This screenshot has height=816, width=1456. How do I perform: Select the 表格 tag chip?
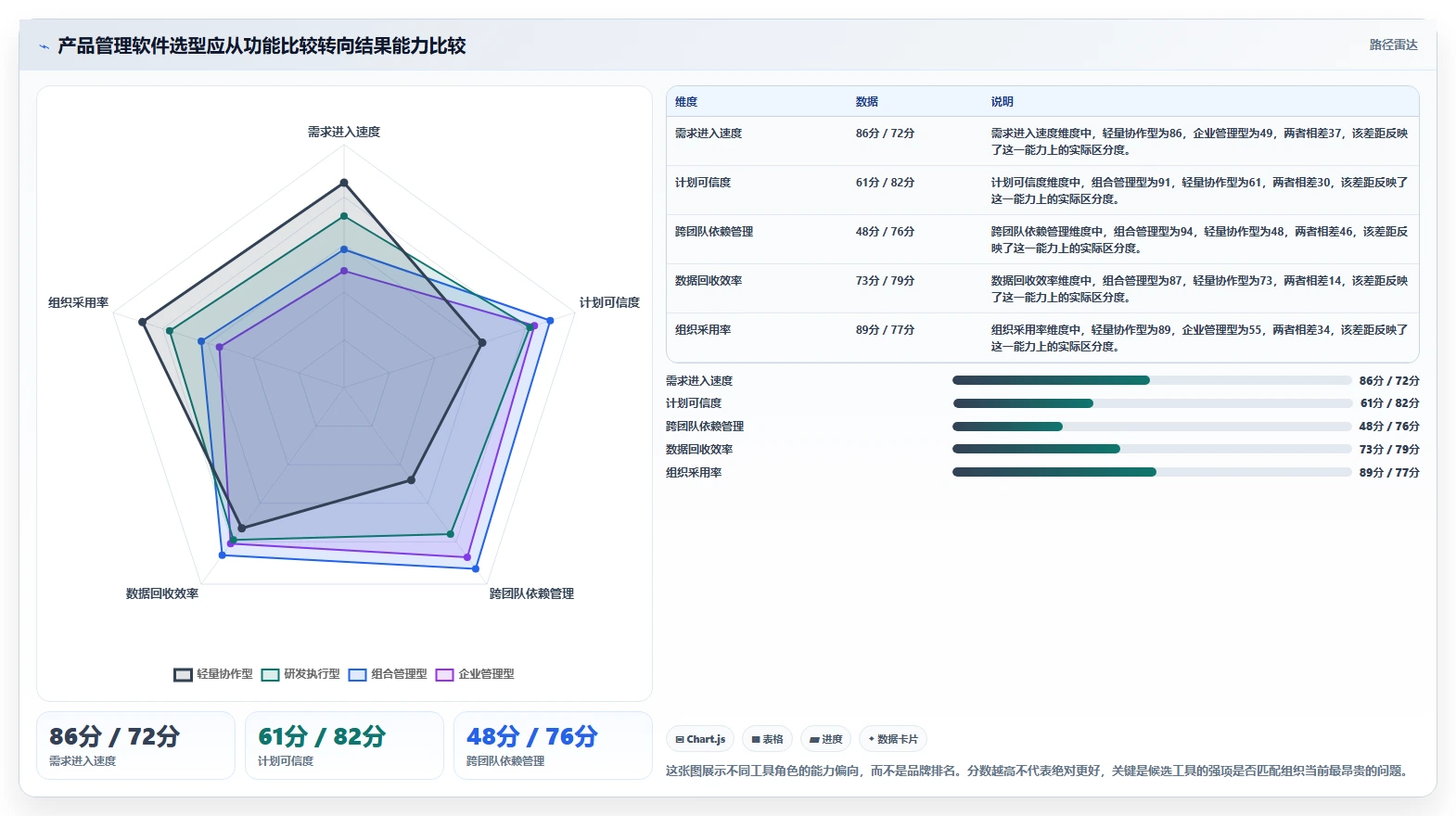[x=767, y=739]
